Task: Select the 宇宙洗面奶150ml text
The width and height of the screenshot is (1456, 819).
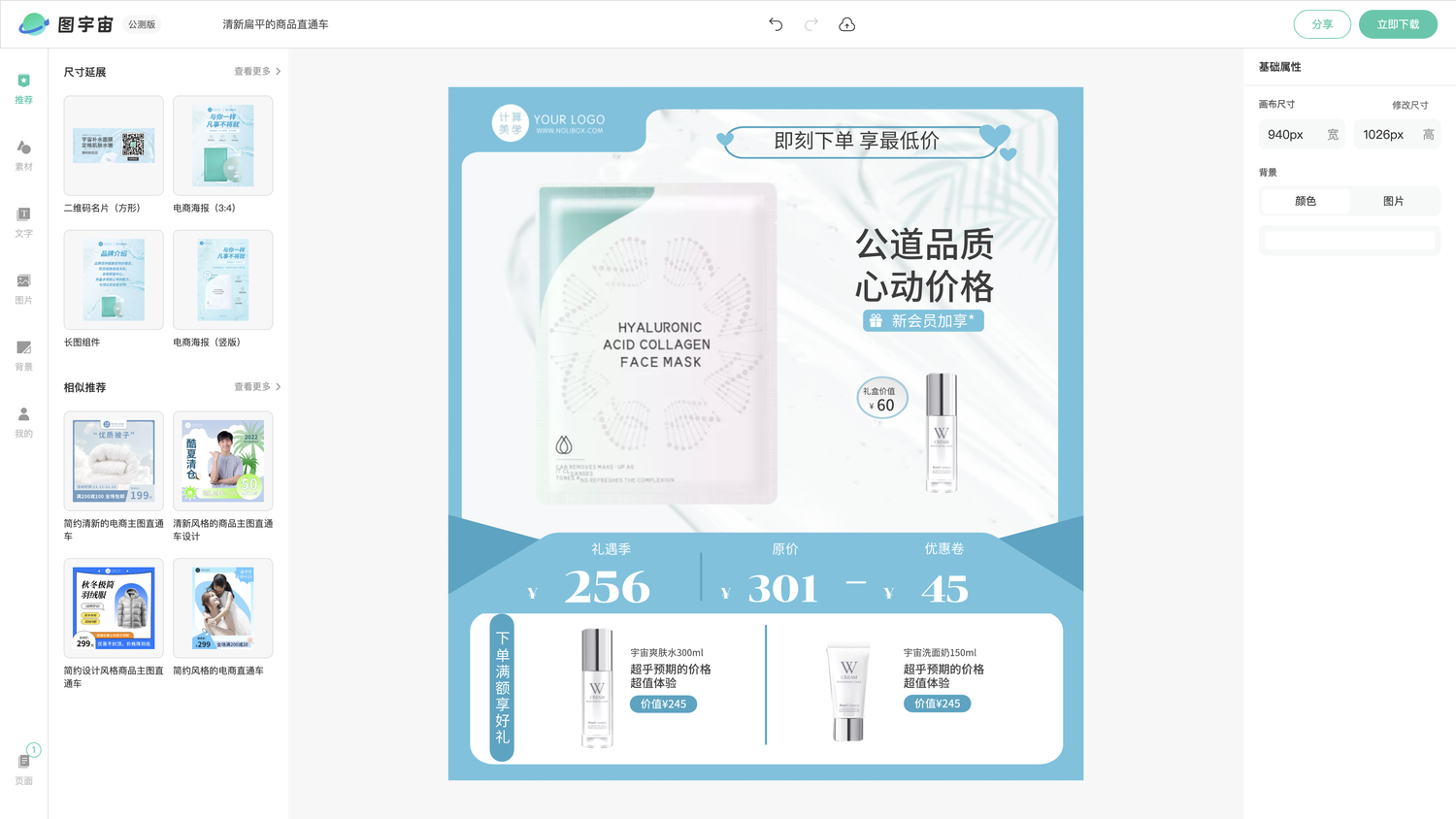Action: click(x=940, y=653)
